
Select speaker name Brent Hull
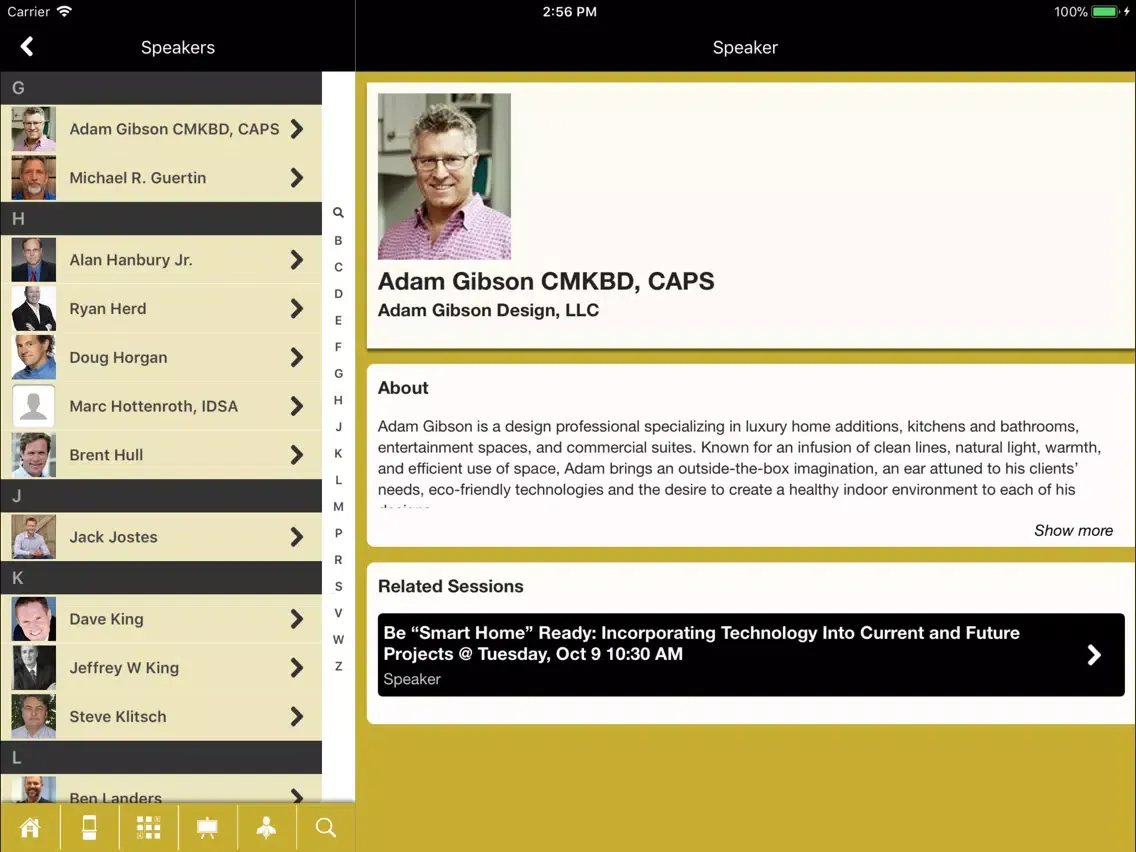click(106, 455)
